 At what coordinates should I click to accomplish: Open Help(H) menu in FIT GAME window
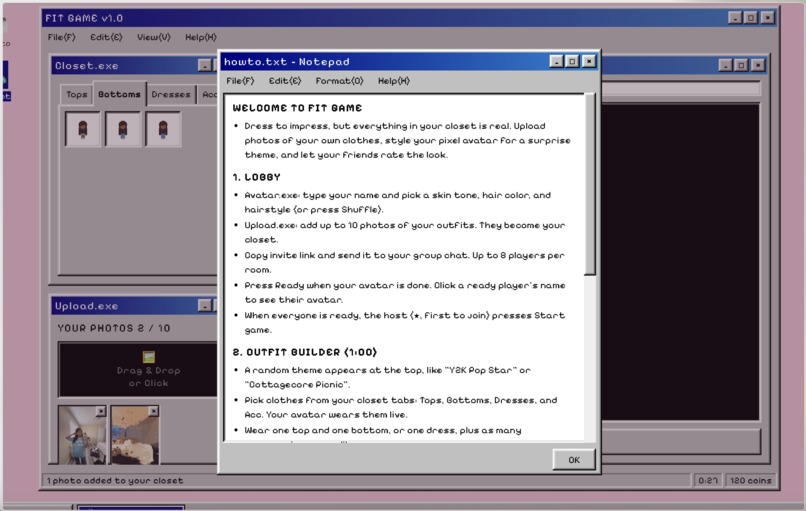(200, 37)
